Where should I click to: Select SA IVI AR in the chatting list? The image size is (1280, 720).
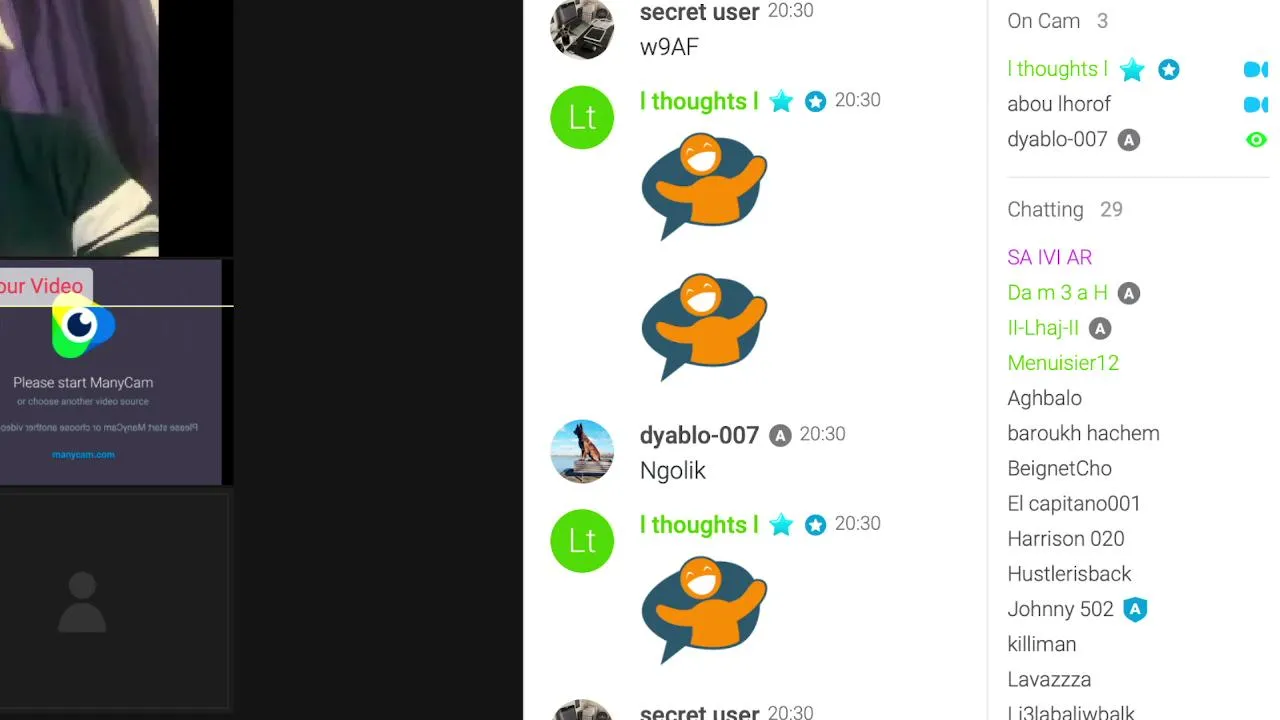click(x=1050, y=257)
